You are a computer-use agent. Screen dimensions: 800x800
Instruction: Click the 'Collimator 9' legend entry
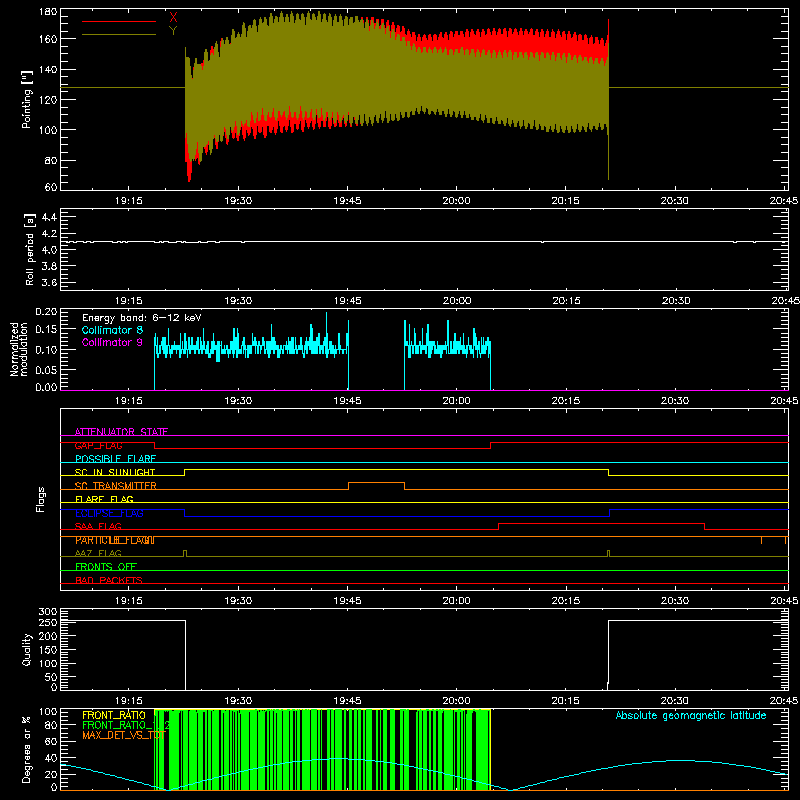click(112, 342)
